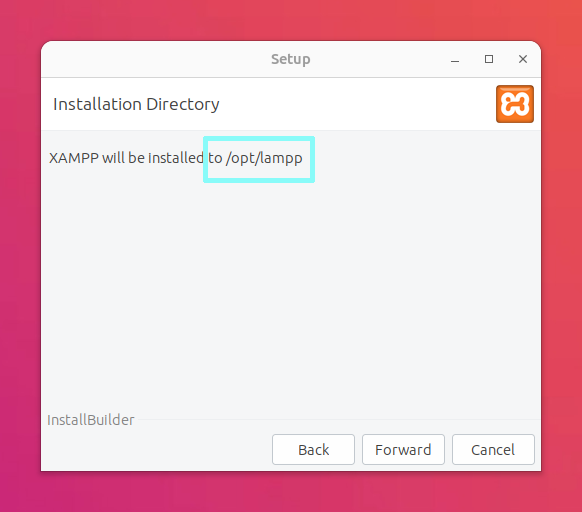Image resolution: width=582 pixels, height=512 pixels.
Task: Go to the next step with Forward
Action: click(403, 450)
